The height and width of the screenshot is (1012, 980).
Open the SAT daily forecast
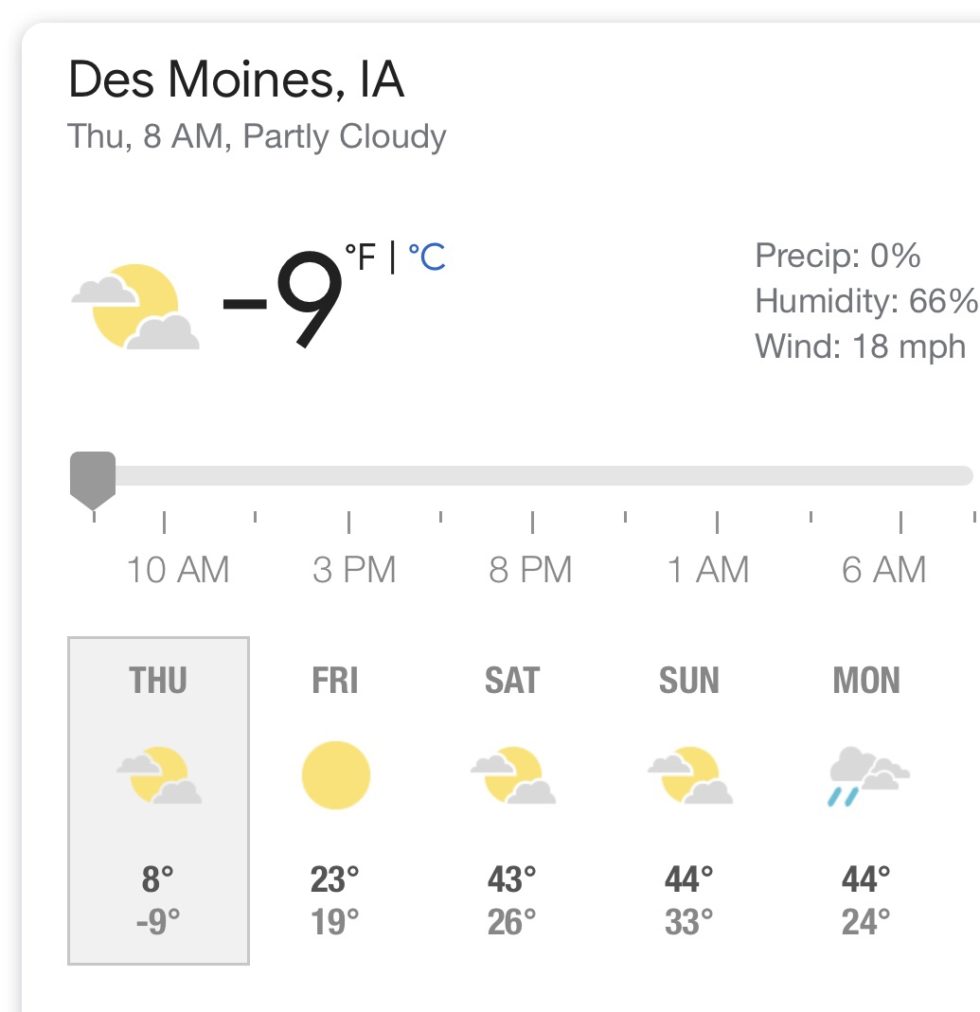tap(511, 681)
